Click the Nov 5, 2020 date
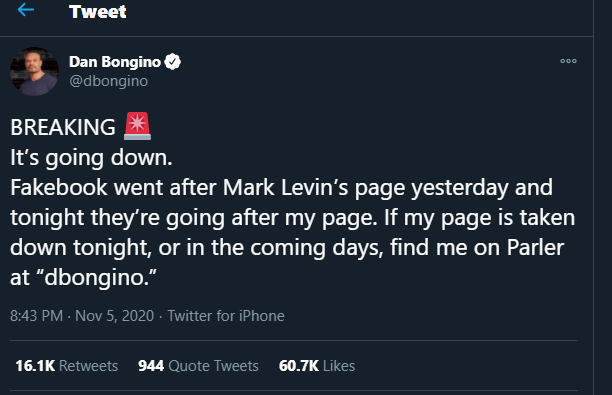This screenshot has height=395, width=612. coord(114,316)
